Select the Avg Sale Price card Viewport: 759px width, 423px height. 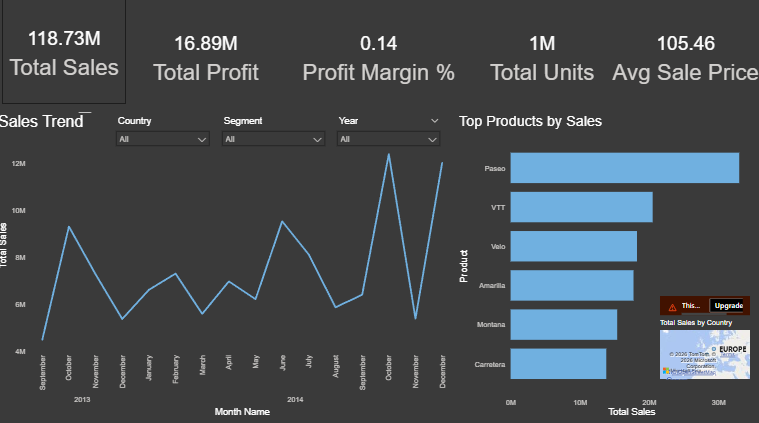685,57
